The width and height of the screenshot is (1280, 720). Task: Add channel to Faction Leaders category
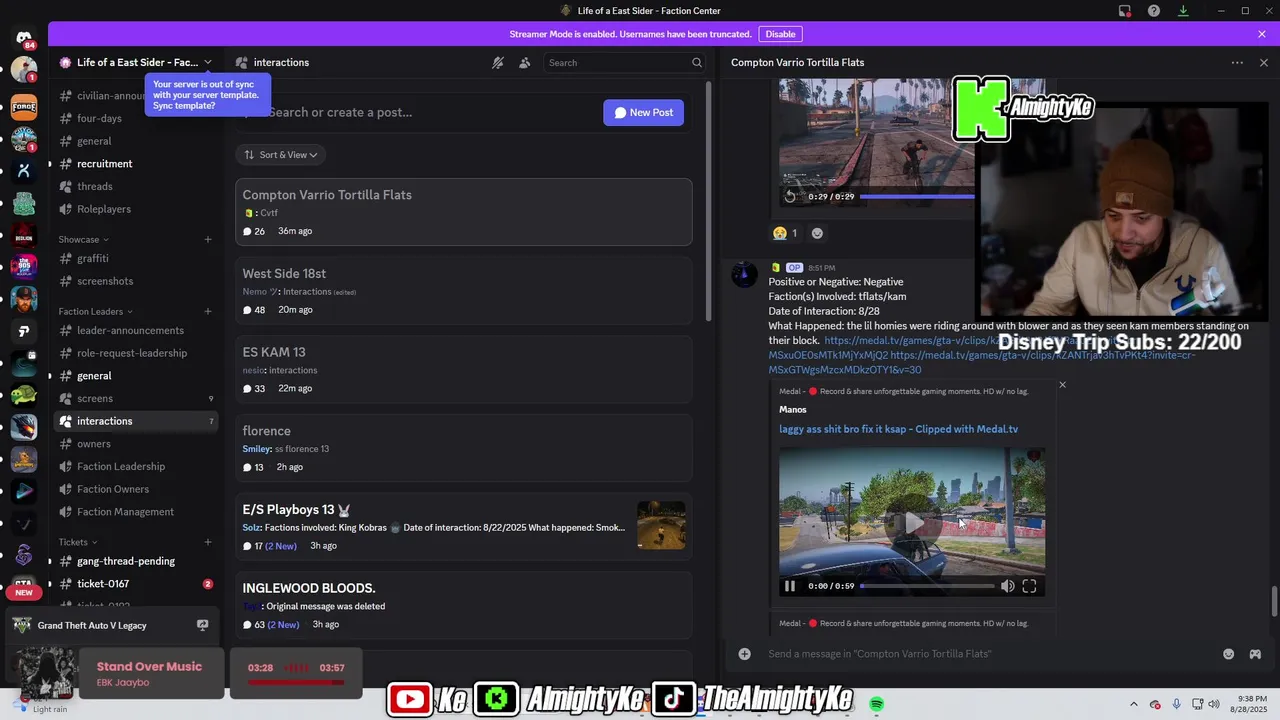tap(208, 311)
